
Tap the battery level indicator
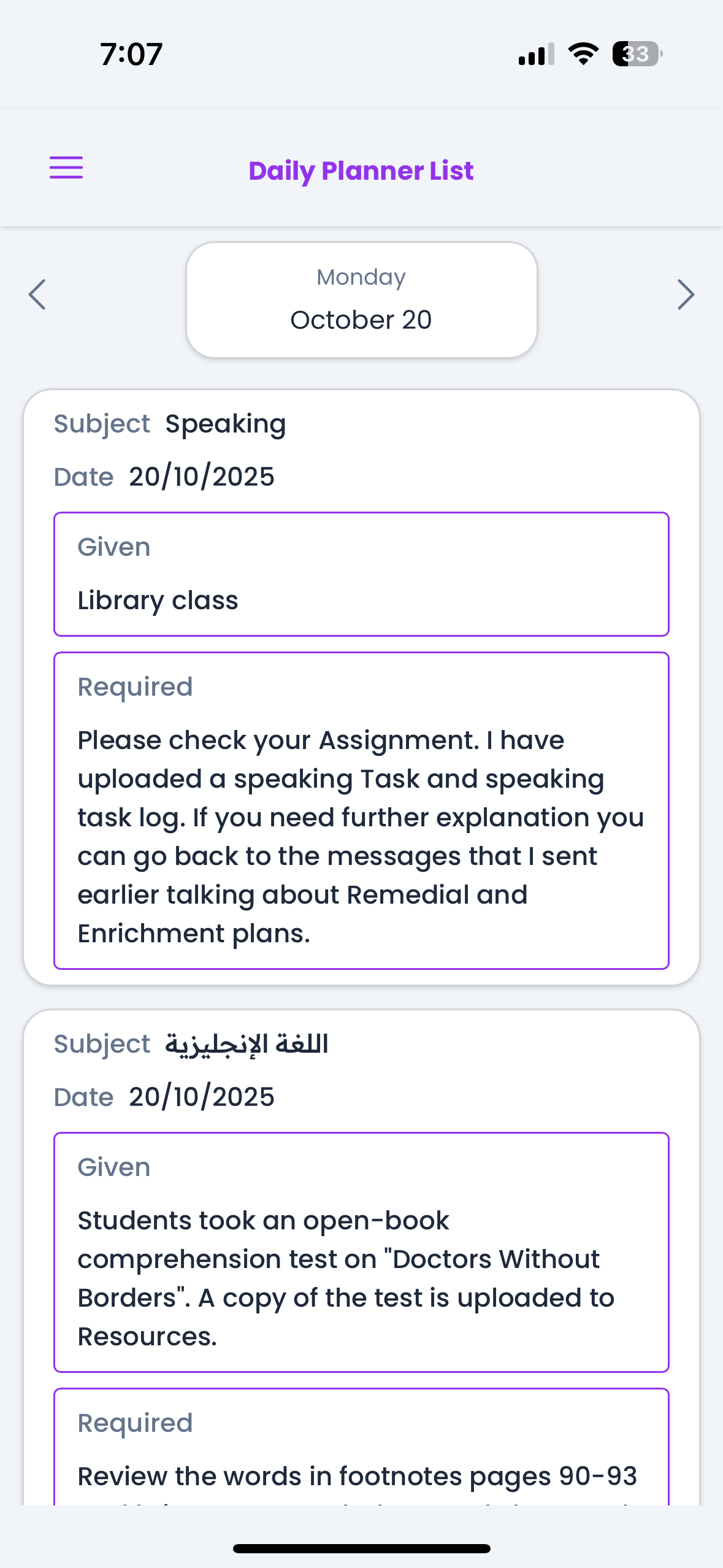click(x=637, y=54)
